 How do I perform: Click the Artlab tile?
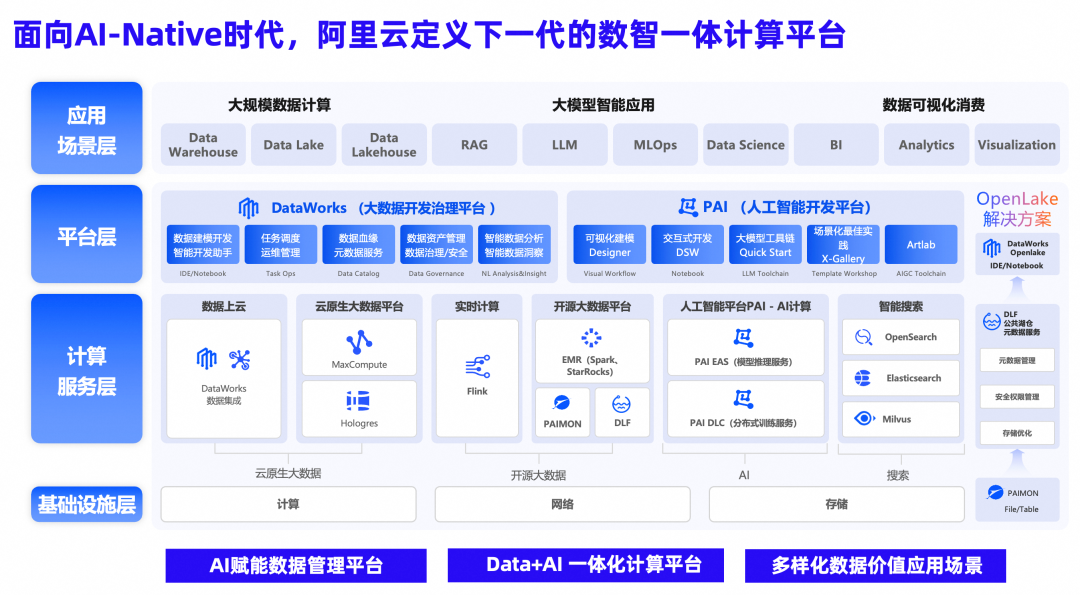[x=921, y=244]
